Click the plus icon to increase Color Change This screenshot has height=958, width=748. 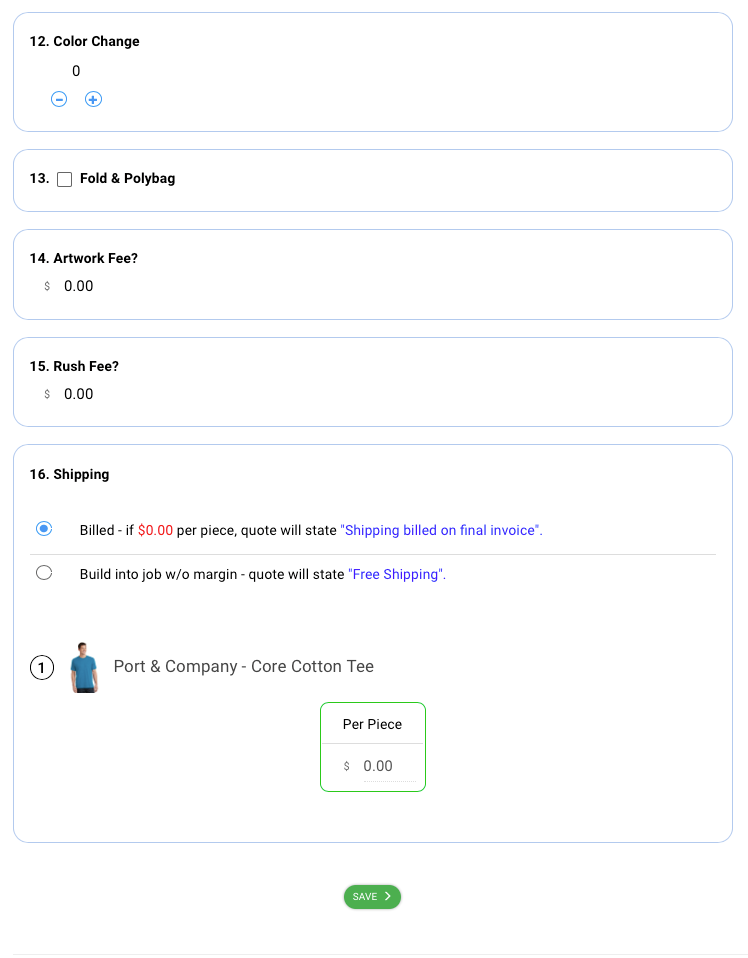[x=93, y=99]
